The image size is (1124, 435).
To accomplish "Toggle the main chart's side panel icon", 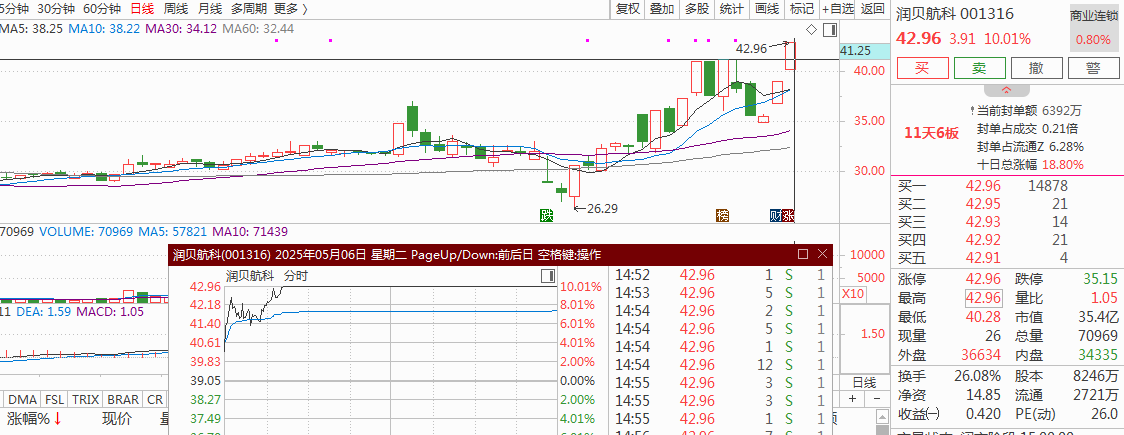I will [x=829, y=29].
